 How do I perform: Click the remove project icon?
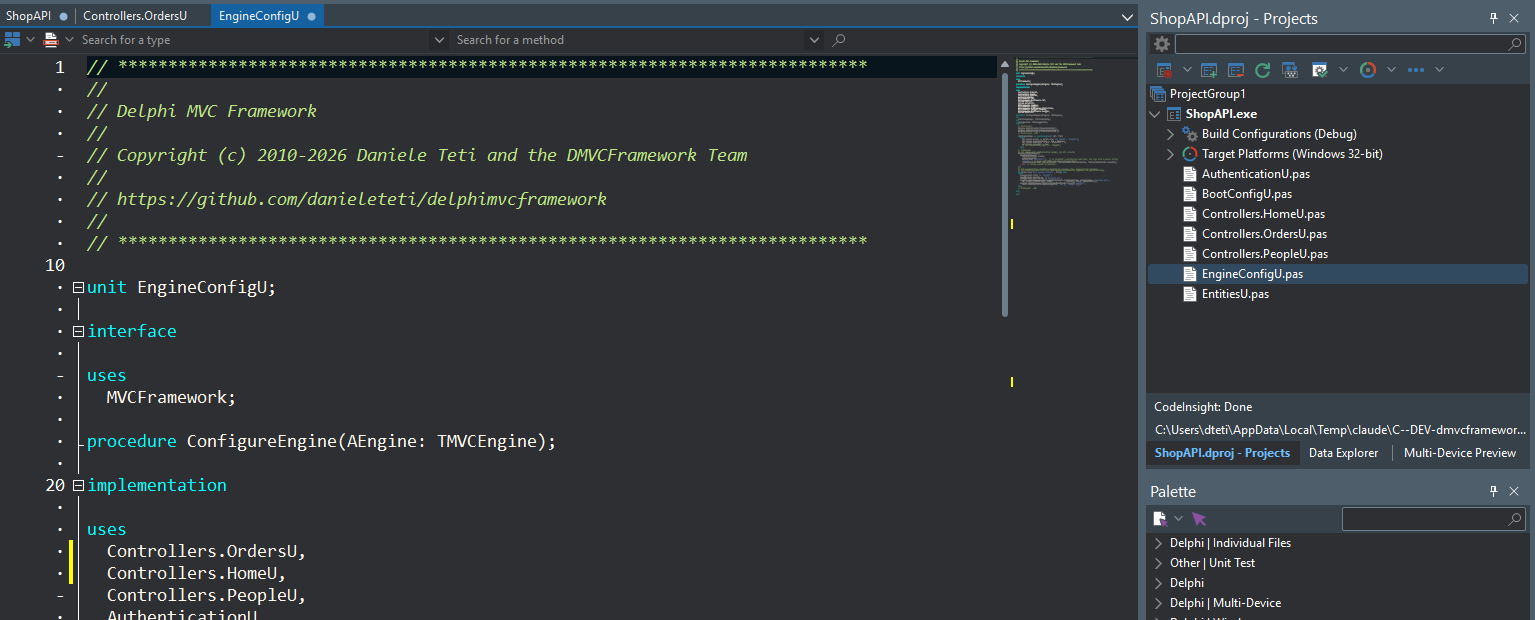pos(1236,70)
